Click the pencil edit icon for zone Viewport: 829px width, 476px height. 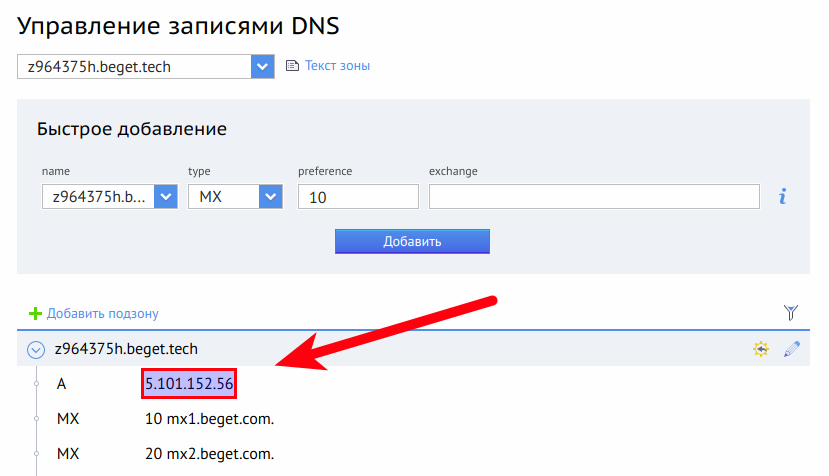click(x=791, y=349)
